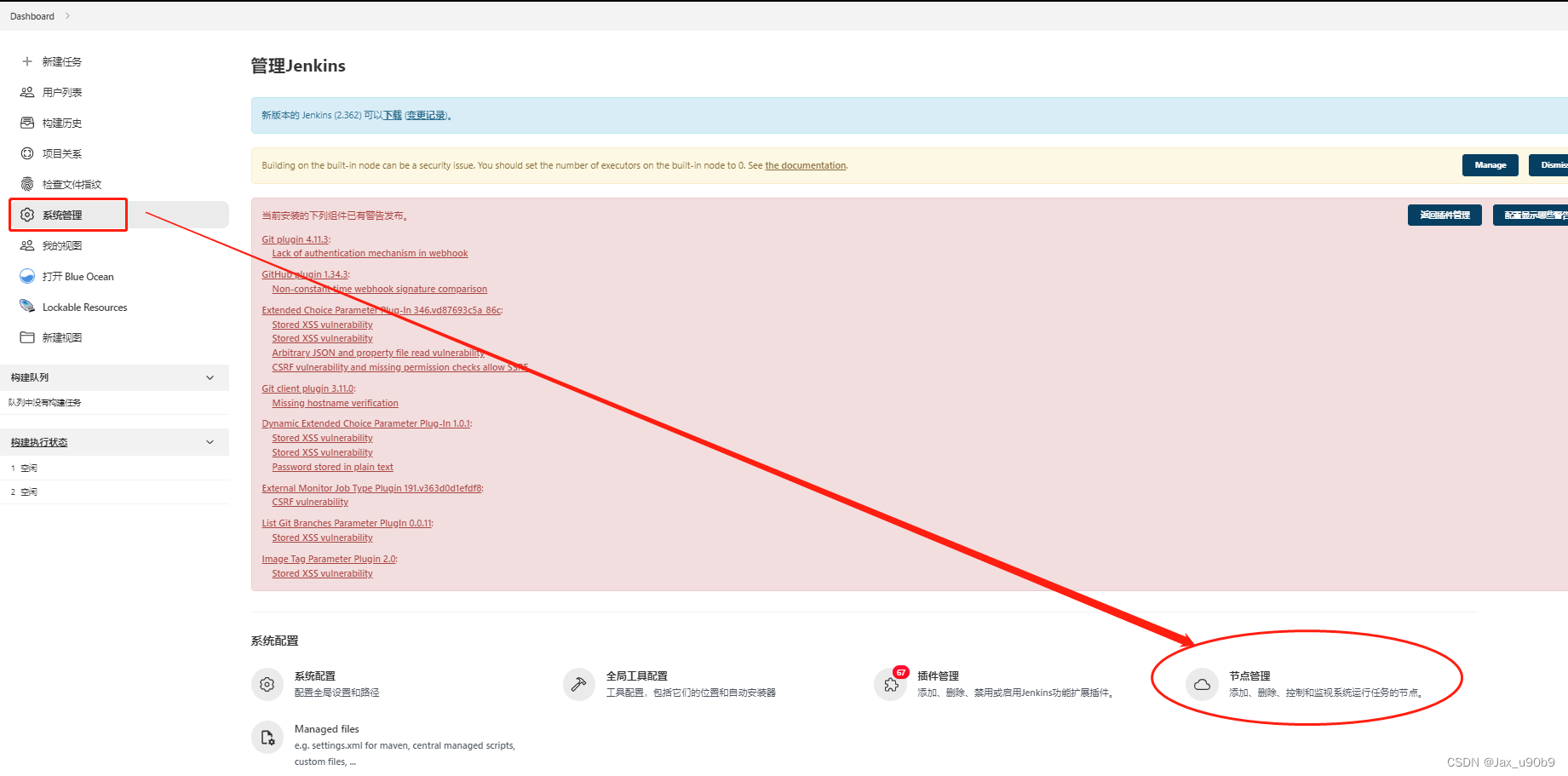Open Non-constant time webhook signature comparison link
Image resolution: width=1568 pixels, height=776 pixels.
380,289
